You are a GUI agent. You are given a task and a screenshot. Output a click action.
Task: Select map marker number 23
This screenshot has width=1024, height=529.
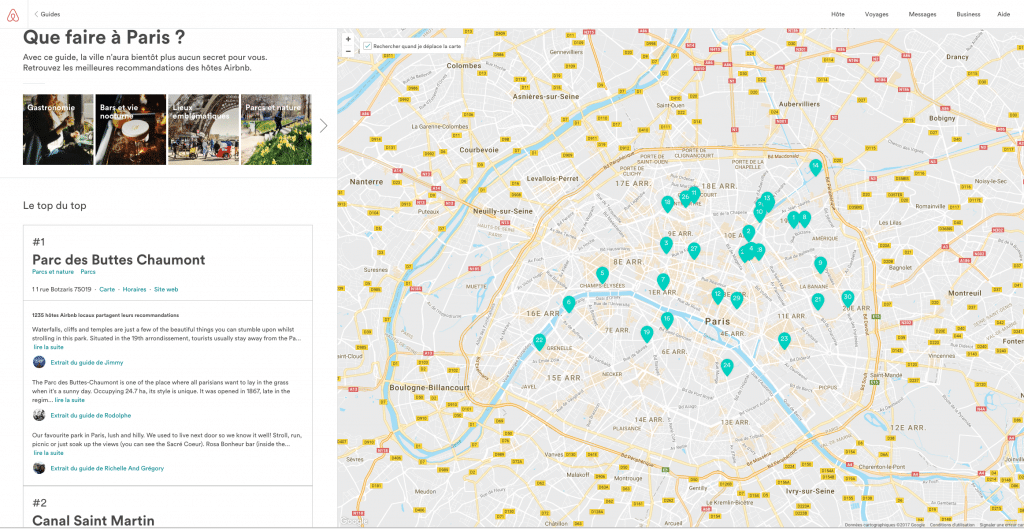tap(784, 341)
